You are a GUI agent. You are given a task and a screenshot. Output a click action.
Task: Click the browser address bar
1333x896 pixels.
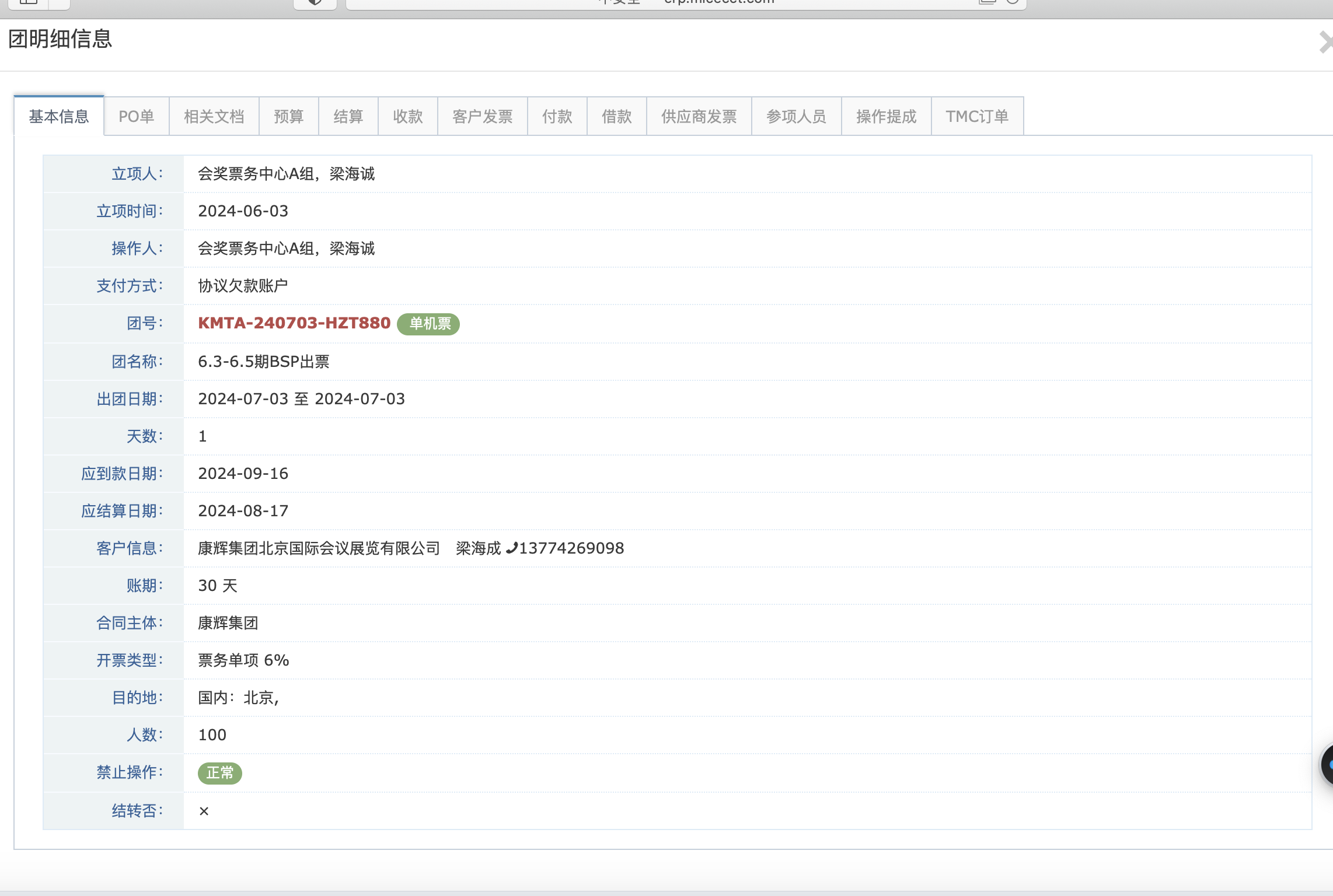686,3
